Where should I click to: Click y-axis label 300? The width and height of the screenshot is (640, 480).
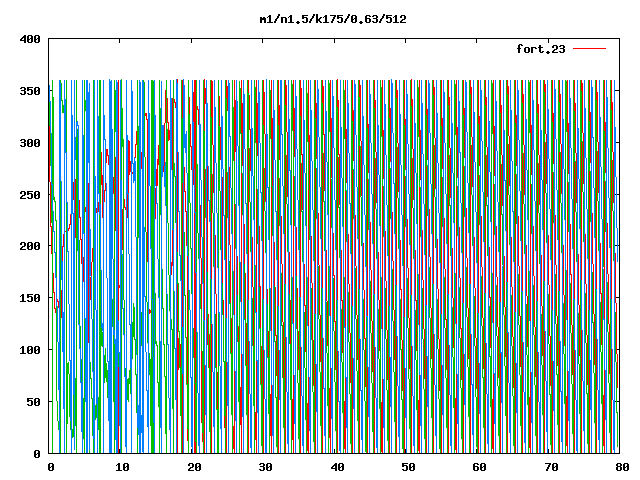(30, 143)
